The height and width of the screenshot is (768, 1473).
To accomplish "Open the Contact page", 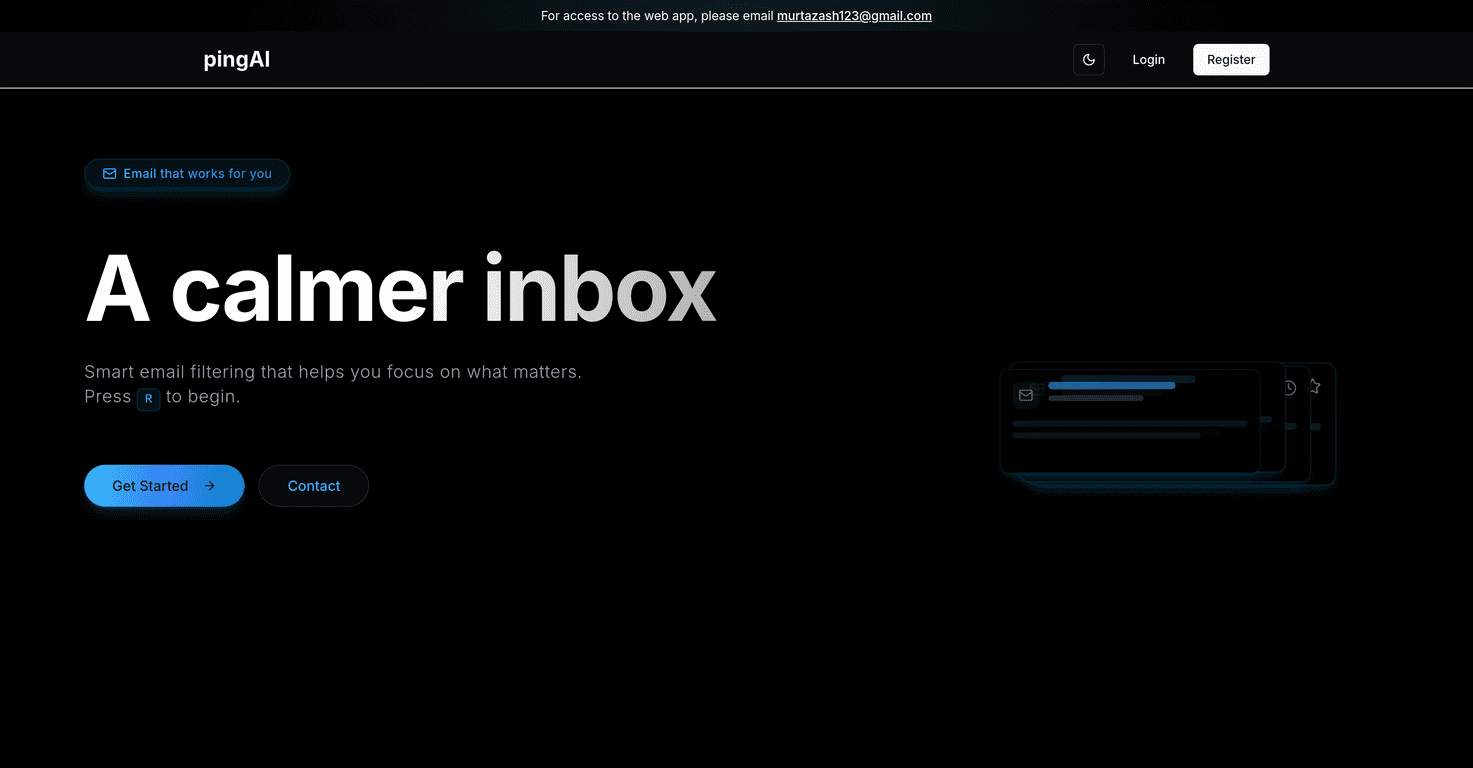I will 313,485.
